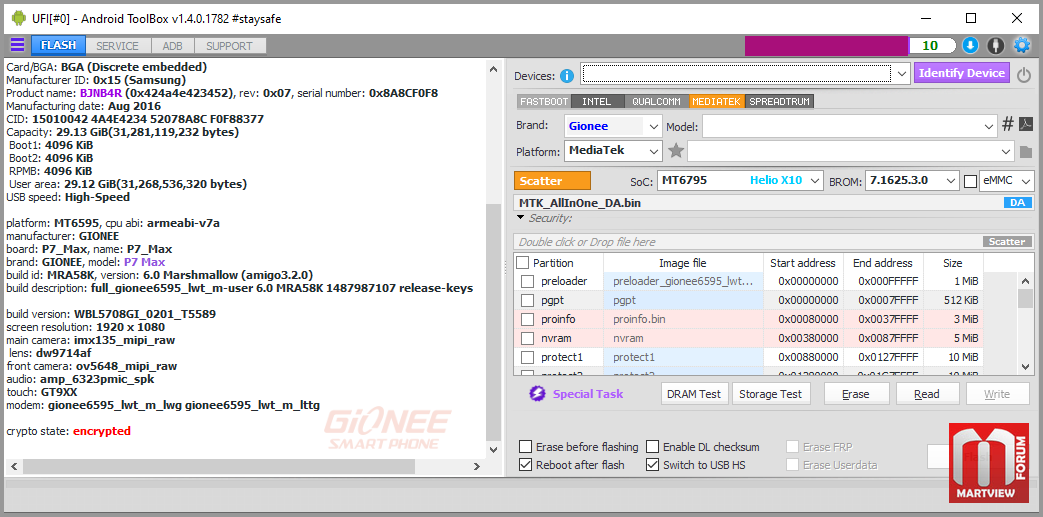Open the firmware folder browse icon

coord(1026,152)
